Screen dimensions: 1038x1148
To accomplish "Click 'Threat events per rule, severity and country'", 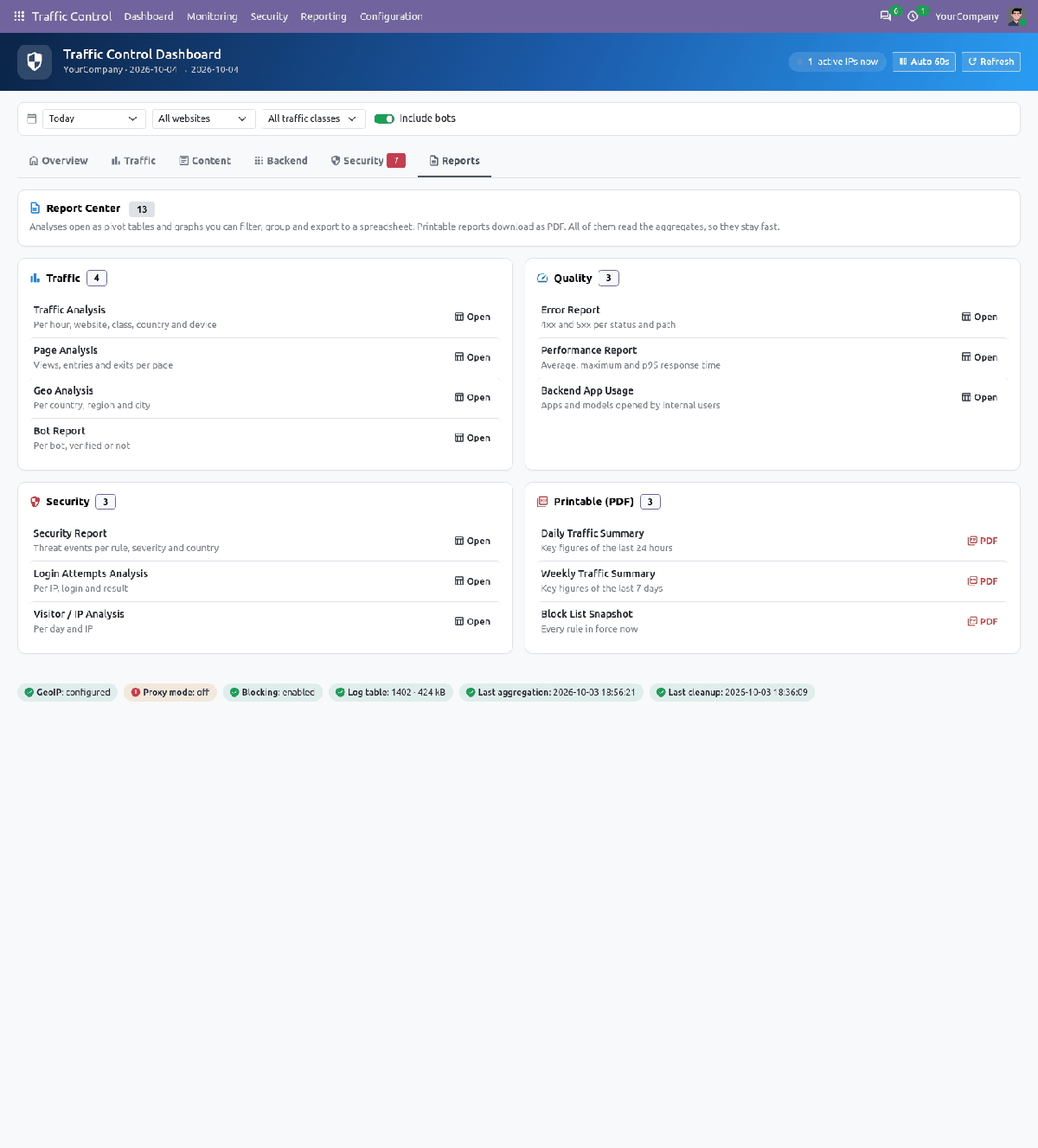I will click(x=126, y=548).
